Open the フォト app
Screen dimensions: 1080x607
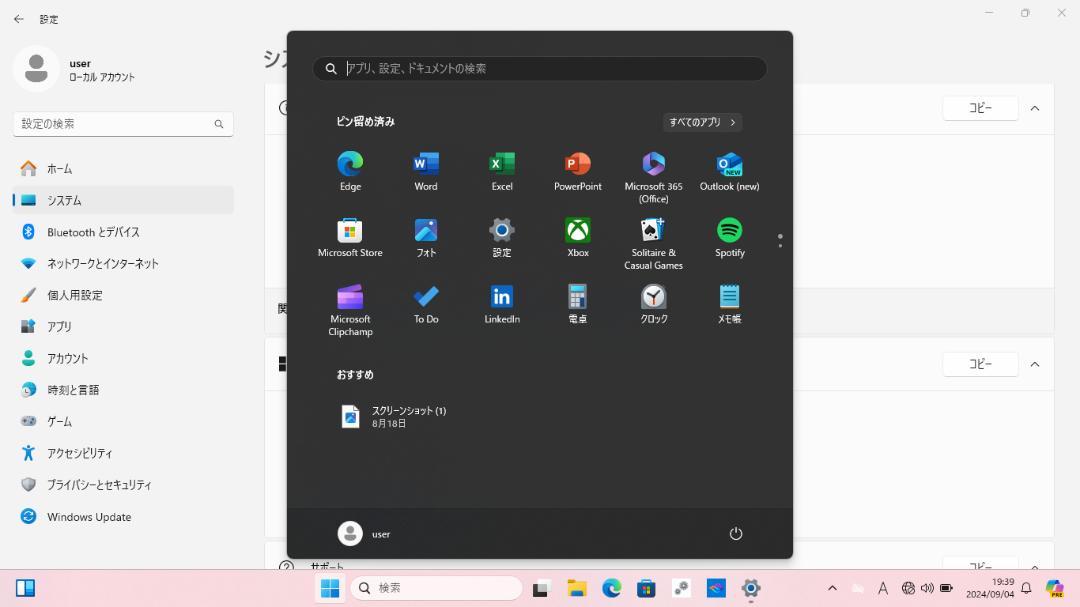pos(426,237)
